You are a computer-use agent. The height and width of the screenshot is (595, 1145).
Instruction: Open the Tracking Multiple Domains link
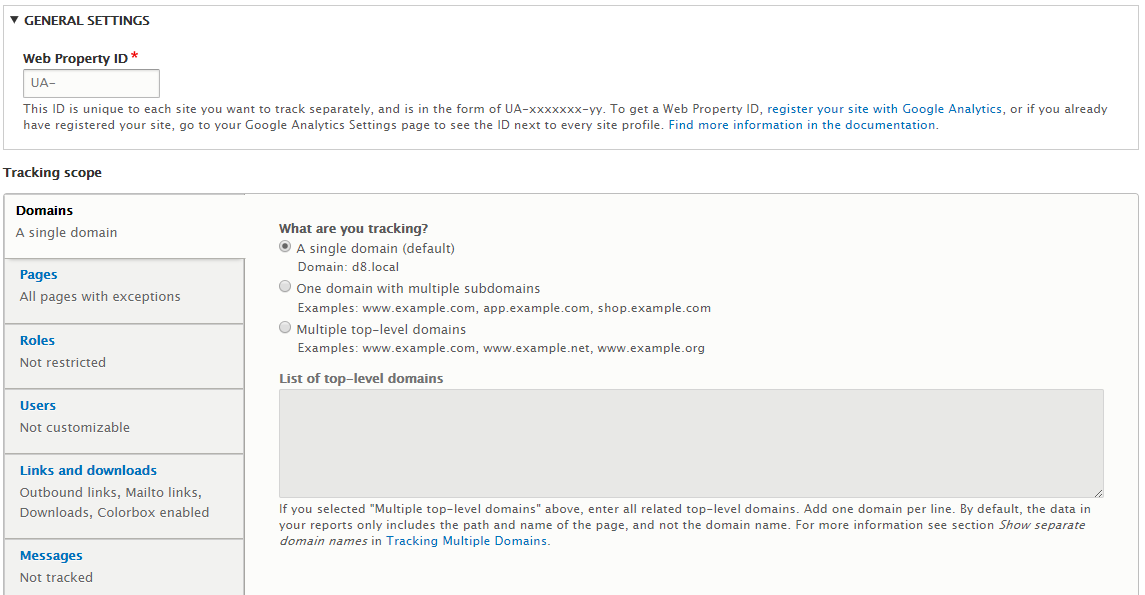(467, 541)
